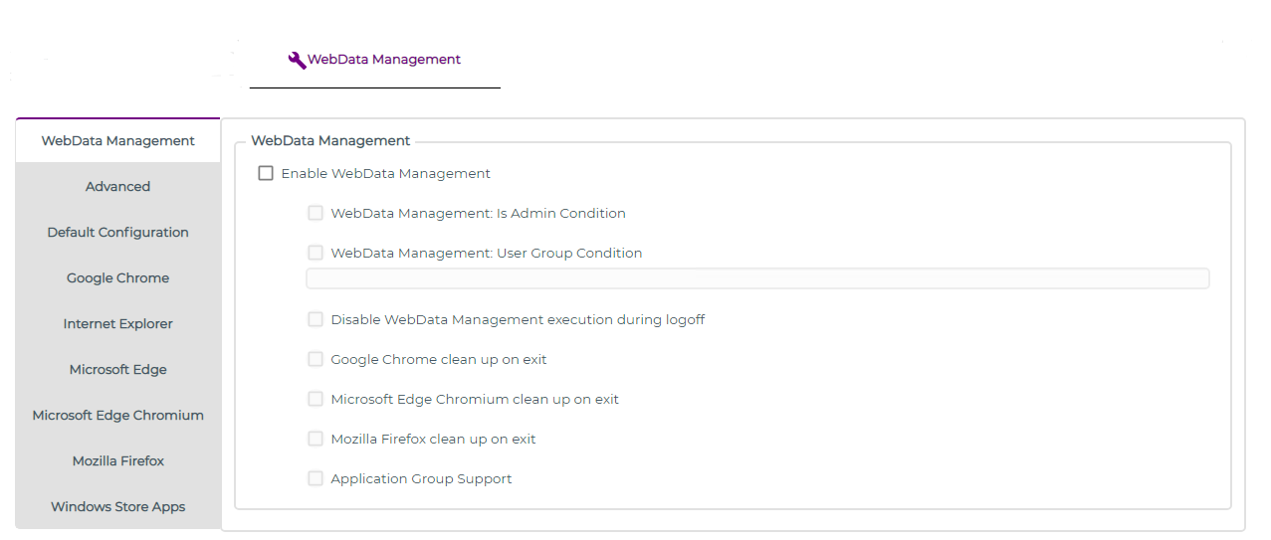Check the User Group Condition option
This screenshot has width=1271, height=540.
point(316,254)
